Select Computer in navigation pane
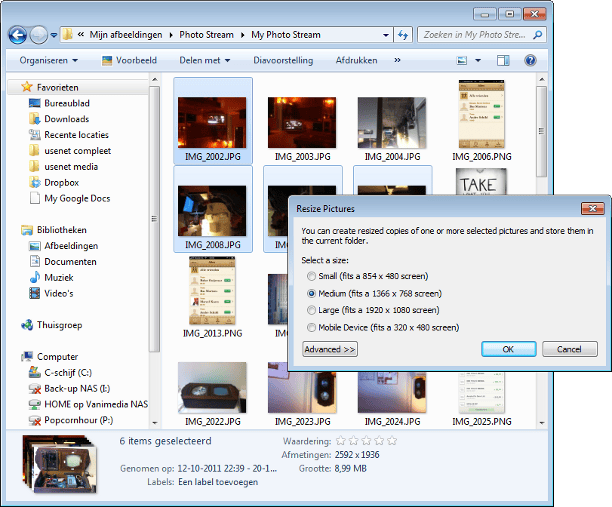Viewport: 612px width, 507px height. point(50,357)
